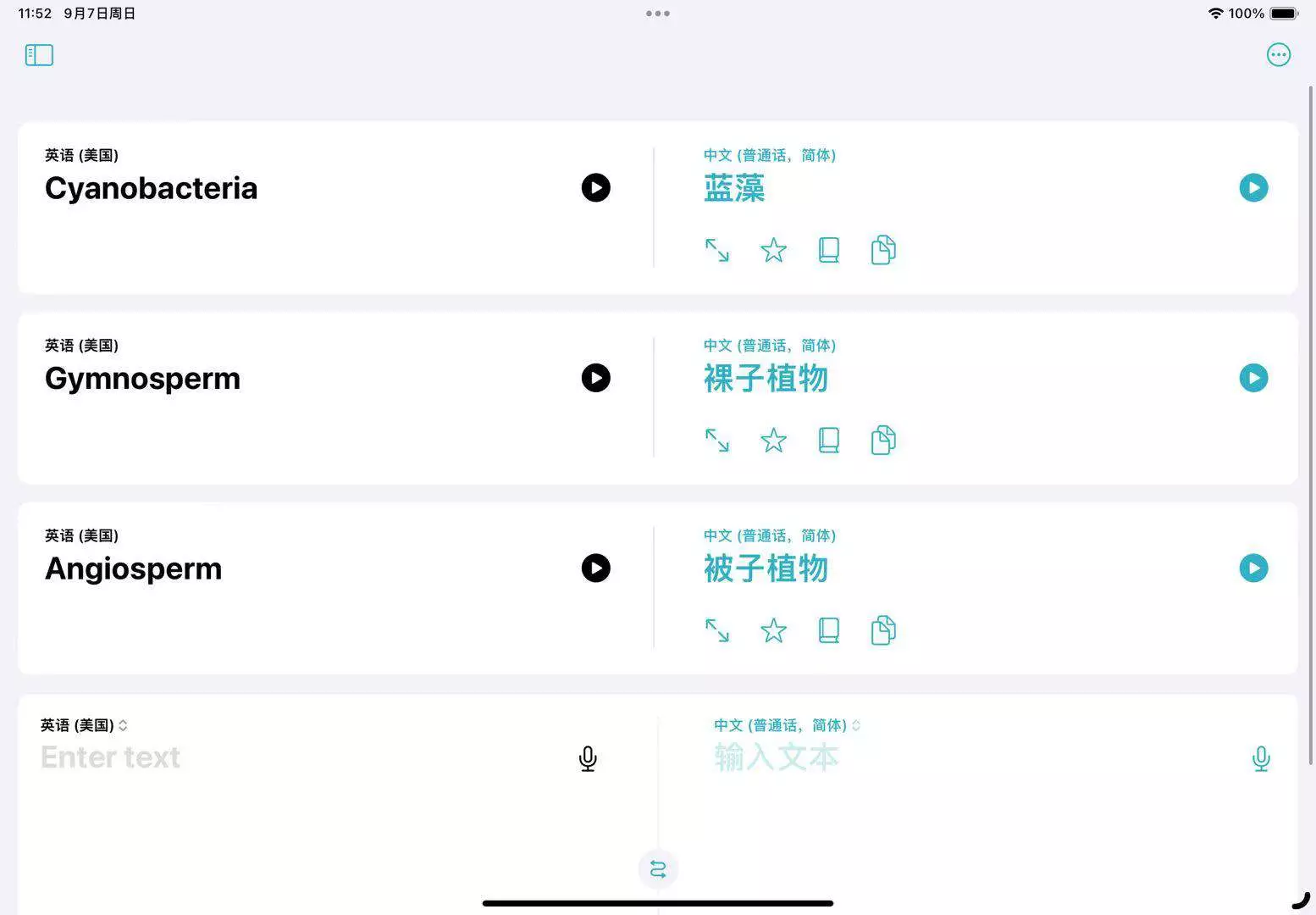Play English audio for Cyanobacteria
This screenshot has width=1316, height=915.
pyautogui.click(x=595, y=187)
